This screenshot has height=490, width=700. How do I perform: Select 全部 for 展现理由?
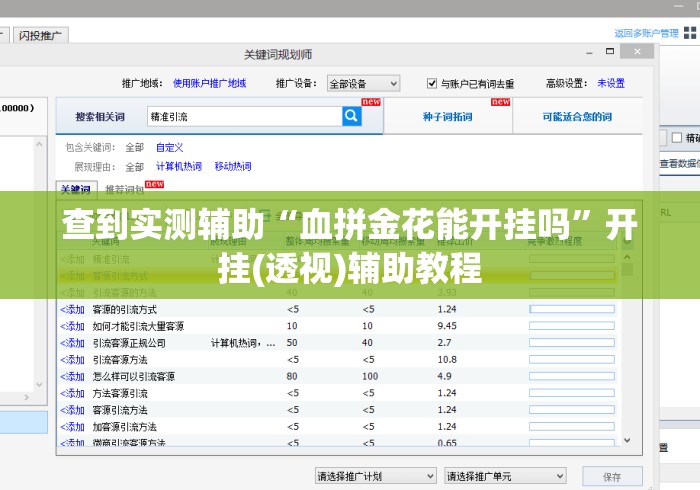click(134, 167)
